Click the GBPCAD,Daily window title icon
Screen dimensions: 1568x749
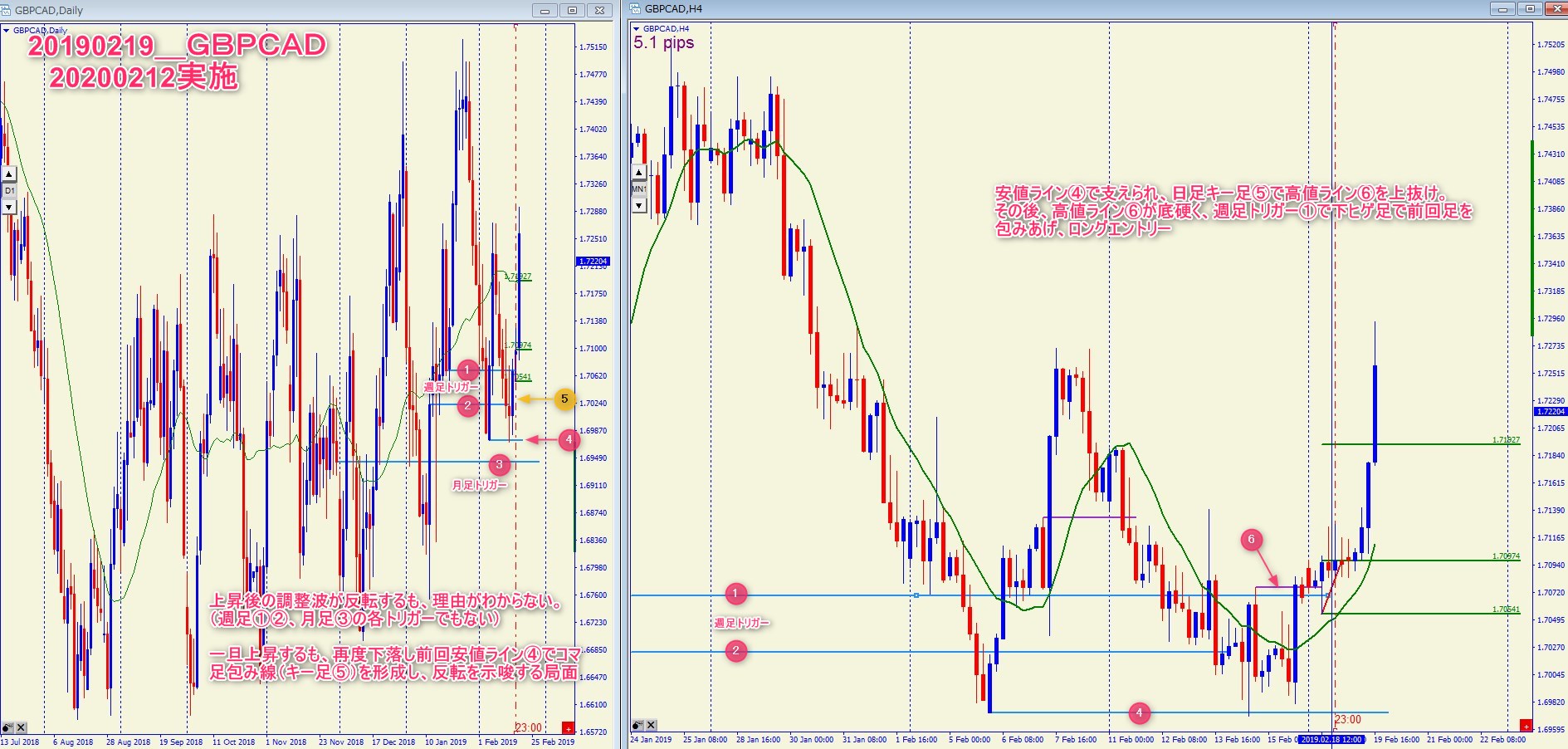(7, 10)
